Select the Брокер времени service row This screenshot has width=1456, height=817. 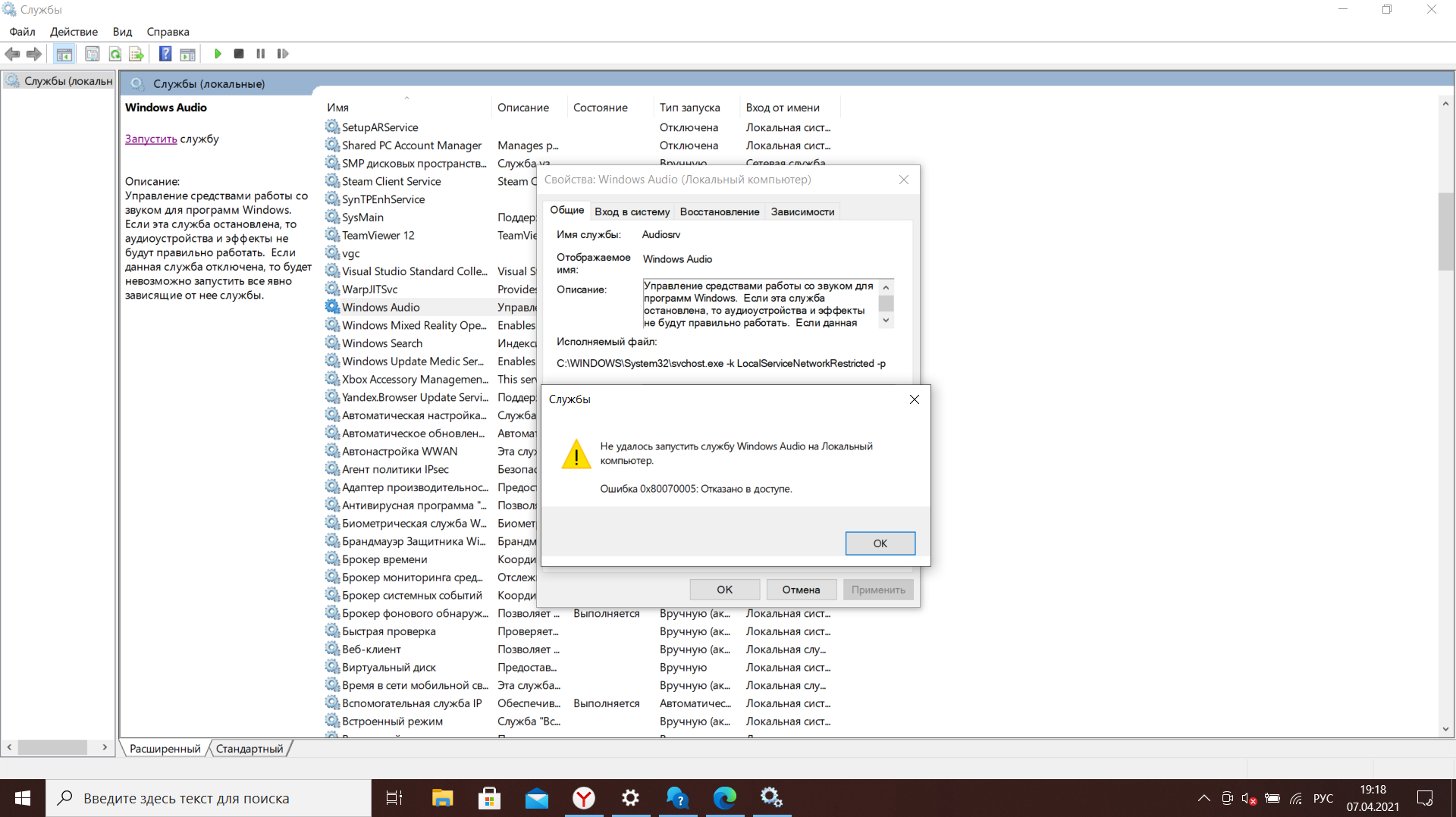point(384,559)
